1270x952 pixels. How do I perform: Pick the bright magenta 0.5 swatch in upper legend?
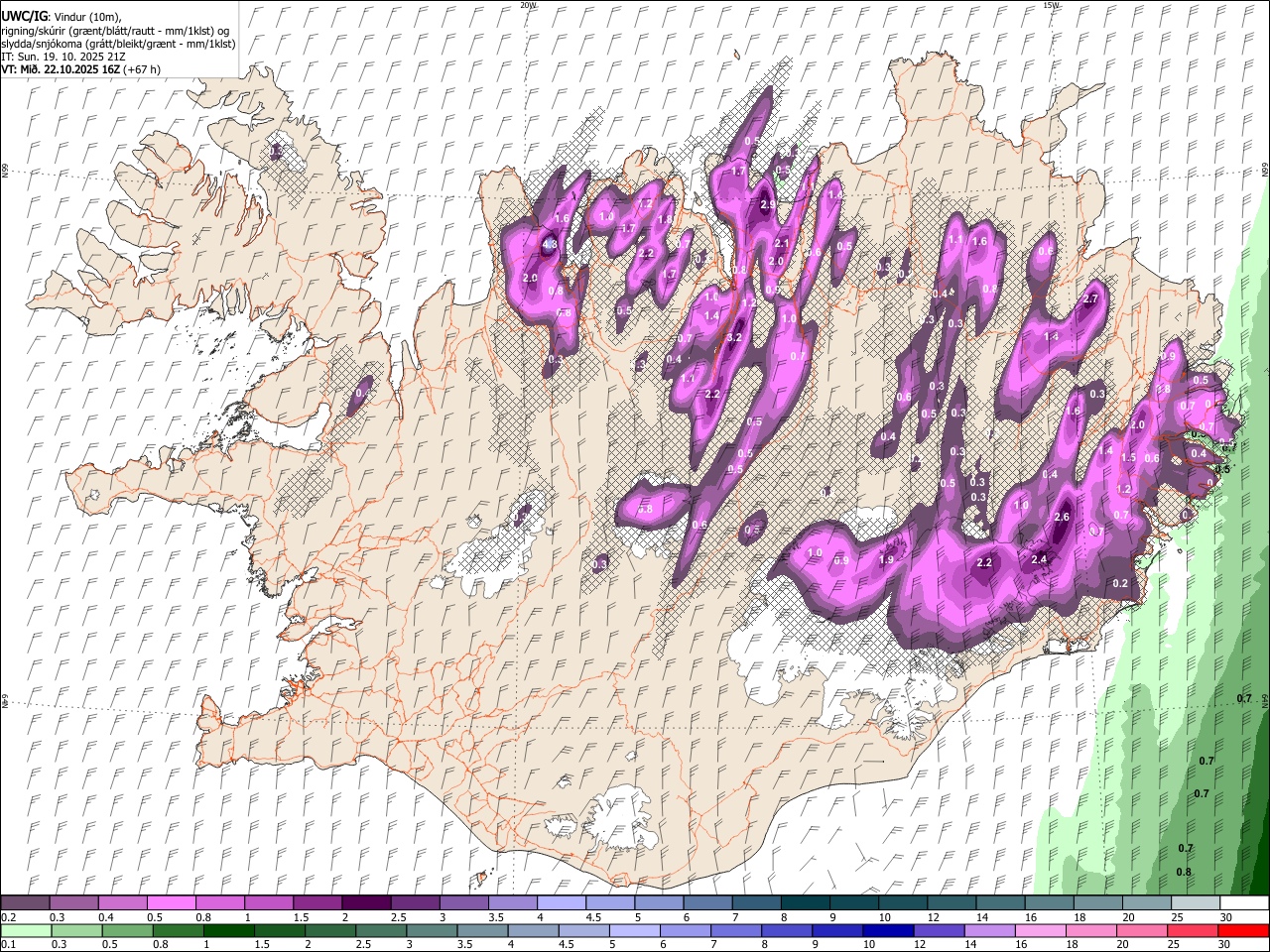tap(172, 903)
